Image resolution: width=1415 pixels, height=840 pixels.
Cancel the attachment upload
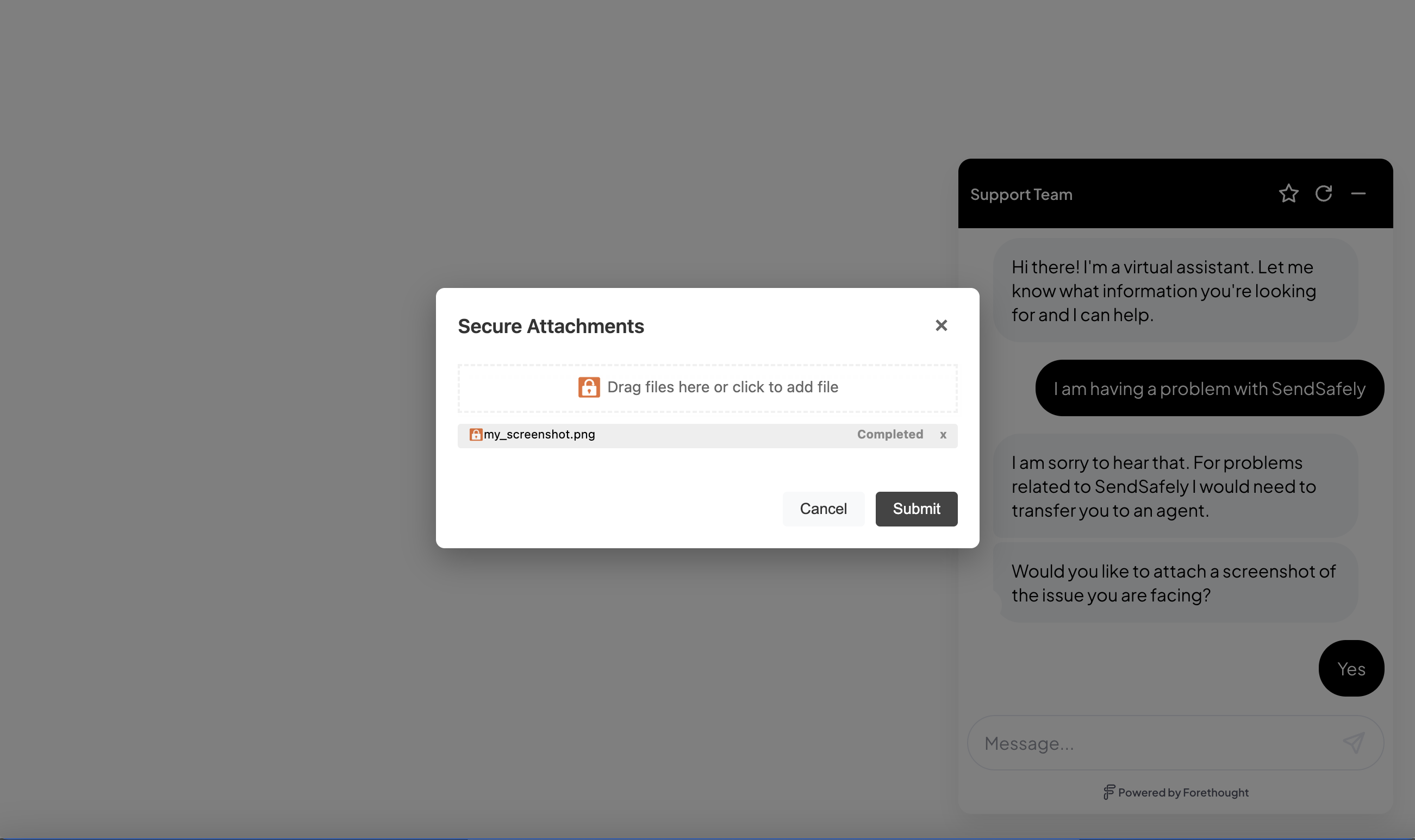coord(824,509)
